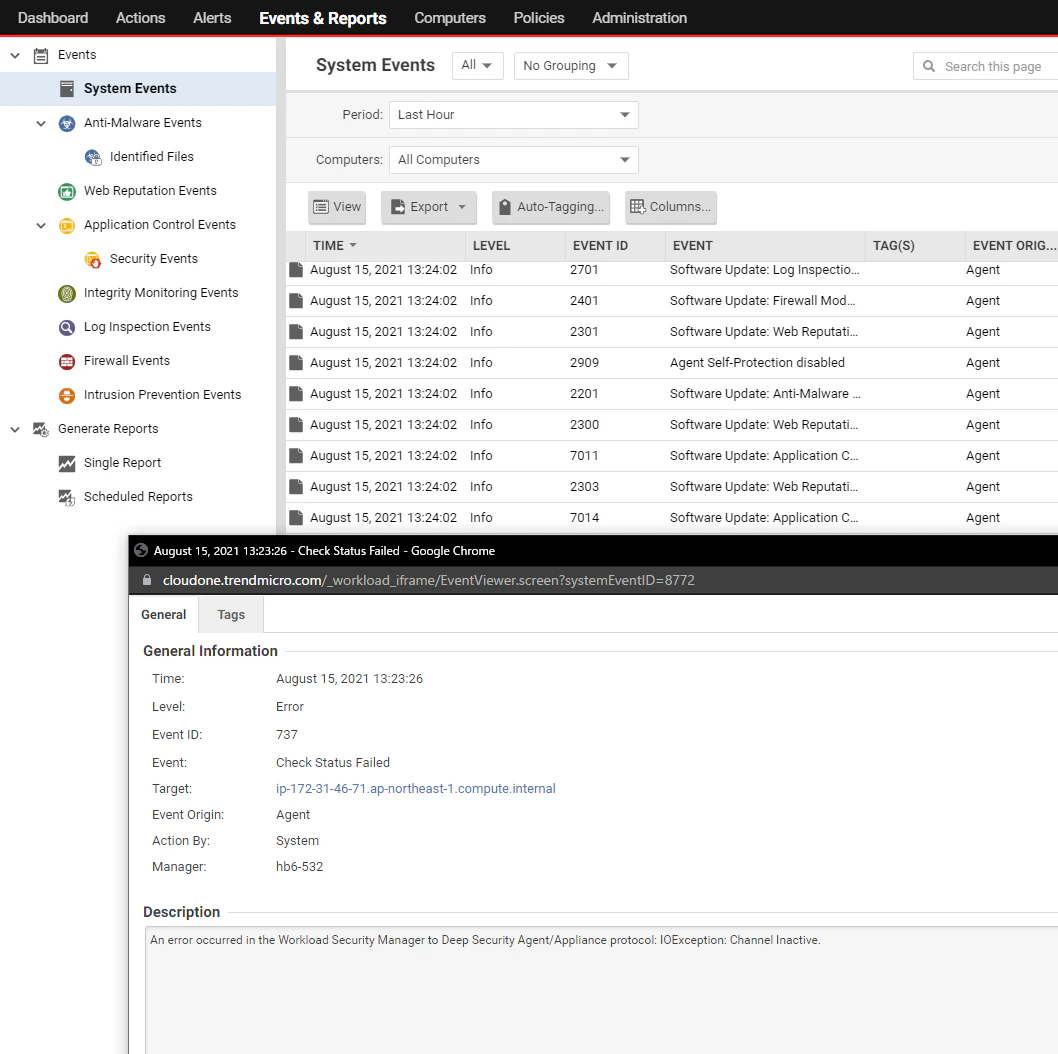The width and height of the screenshot is (1058, 1054).
Task: Collapse the Events tree node
Action: pyautogui.click(x=15, y=55)
